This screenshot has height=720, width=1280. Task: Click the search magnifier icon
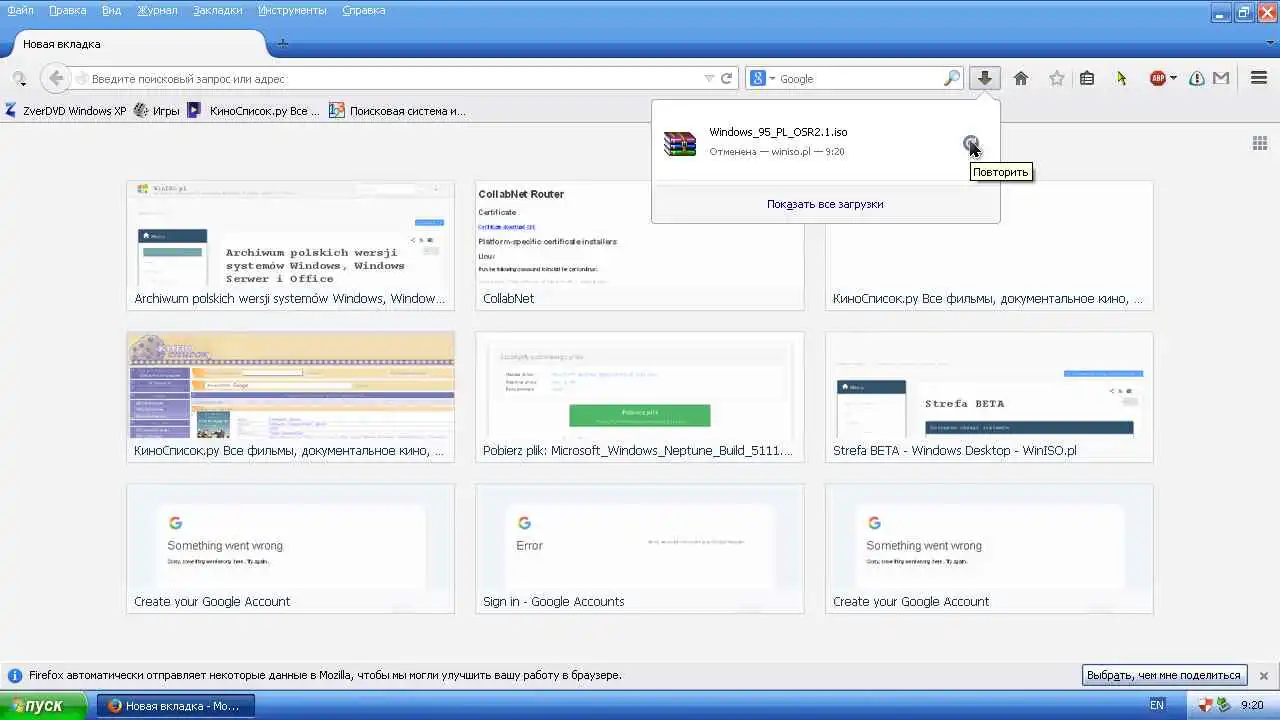951,78
